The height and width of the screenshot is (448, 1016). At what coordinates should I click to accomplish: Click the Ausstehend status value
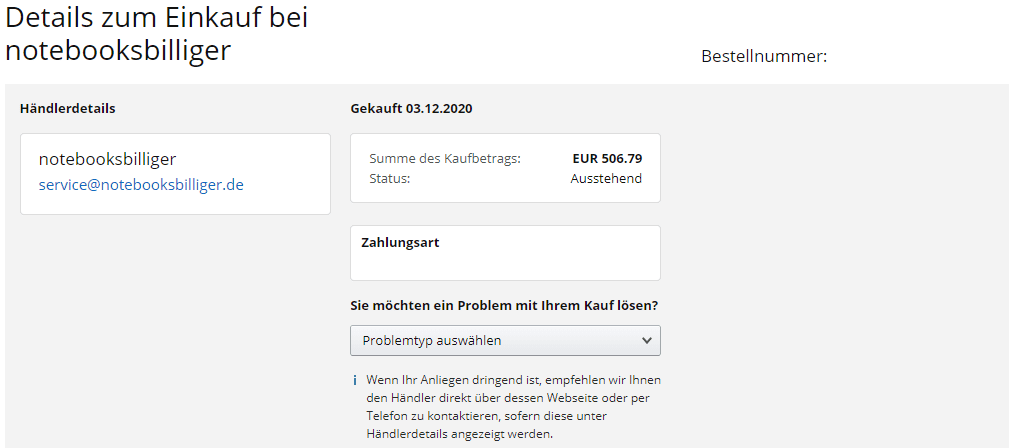point(606,179)
